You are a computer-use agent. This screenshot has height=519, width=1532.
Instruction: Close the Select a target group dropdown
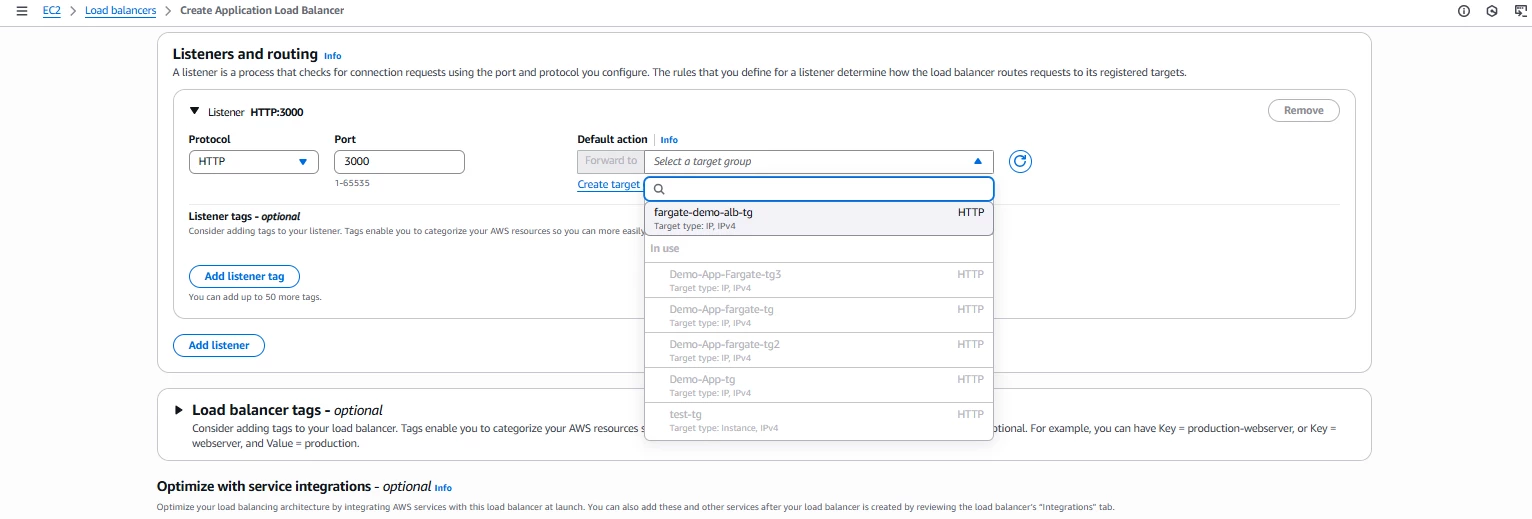click(x=819, y=161)
